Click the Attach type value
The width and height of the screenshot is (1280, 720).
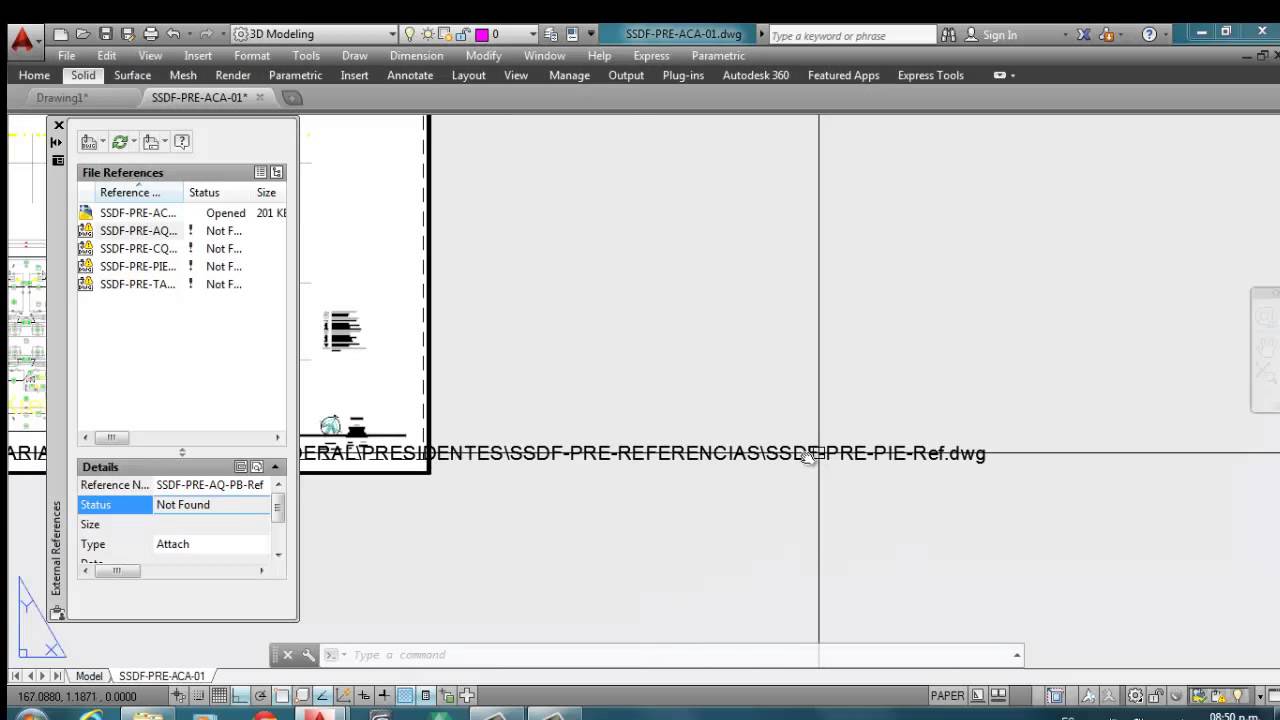(212, 544)
